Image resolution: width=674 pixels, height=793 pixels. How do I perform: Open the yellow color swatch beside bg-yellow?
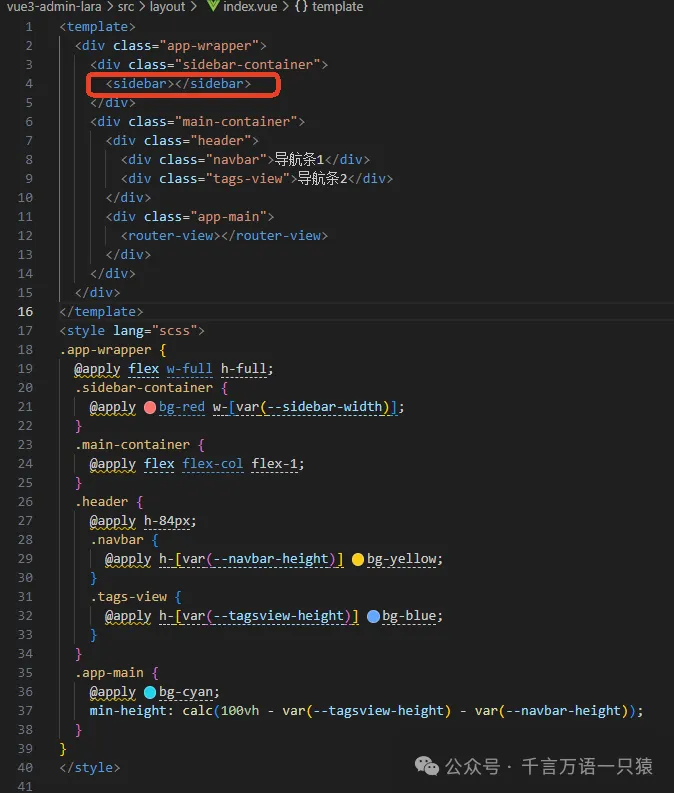point(358,559)
